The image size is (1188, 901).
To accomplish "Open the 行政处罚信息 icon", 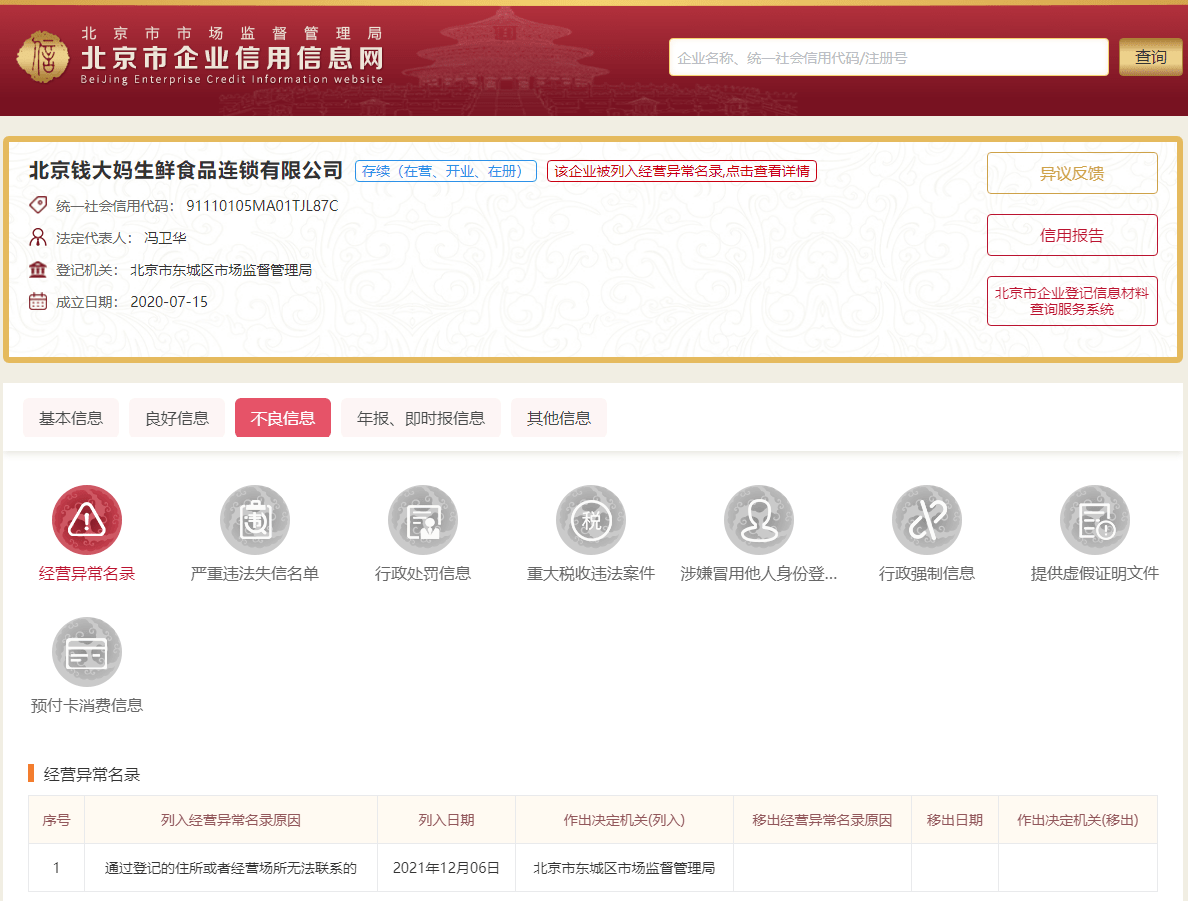I will [423, 519].
